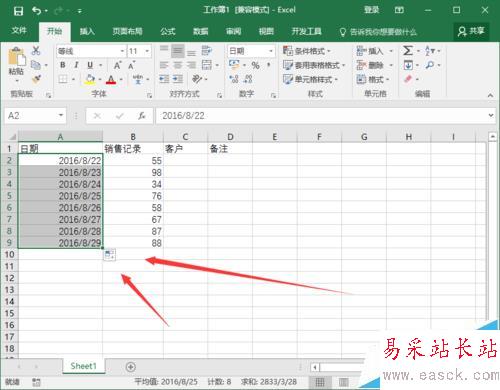Collapse the ribbon

click(490, 95)
